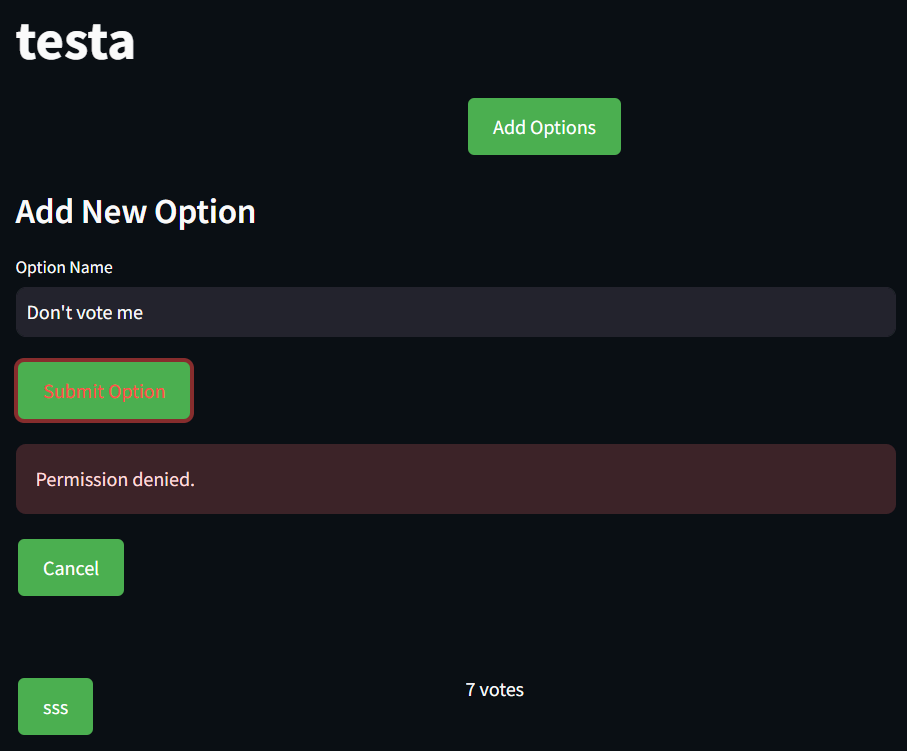Focus the Option Name text field
907x751 pixels.
point(456,312)
